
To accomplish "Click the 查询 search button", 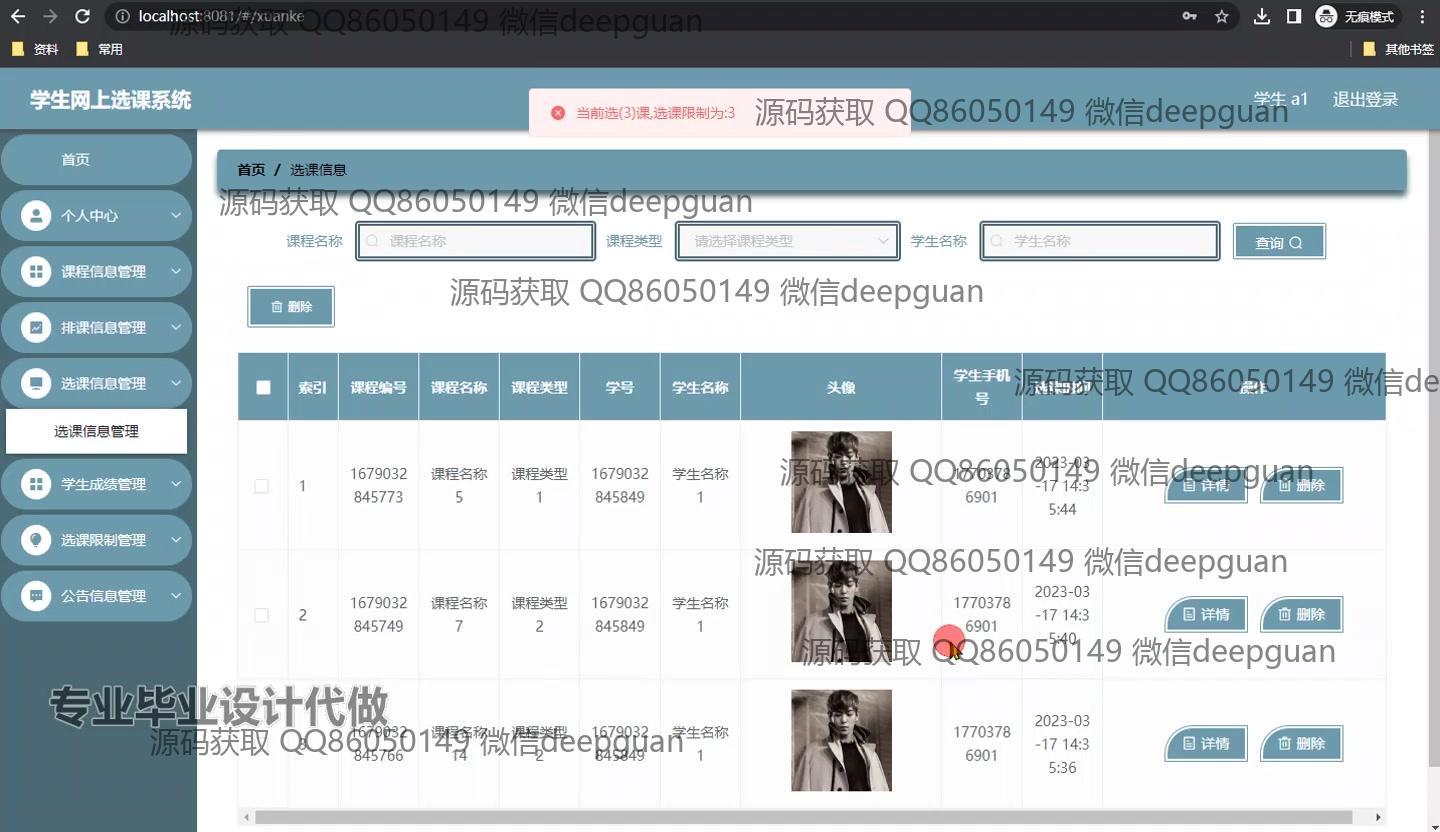I will tap(1279, 242).
